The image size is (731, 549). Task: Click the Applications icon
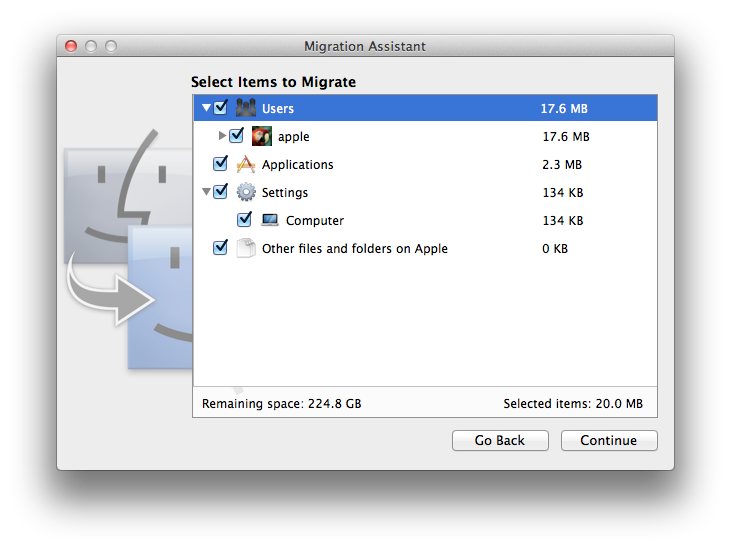[246, 164]
